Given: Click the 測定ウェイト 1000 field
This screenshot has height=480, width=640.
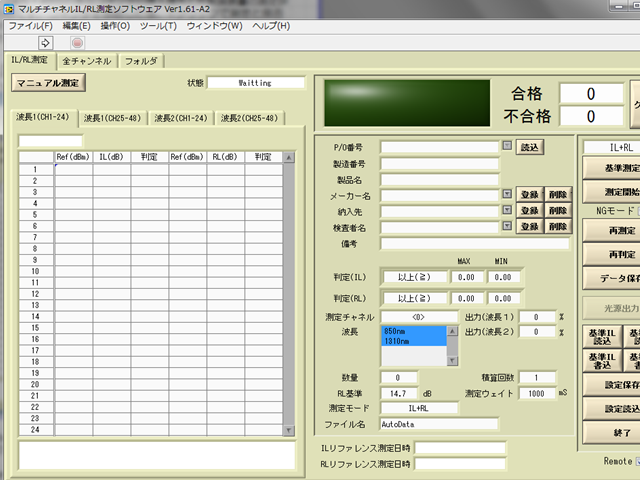Looking at the screenshot, I should tap(537, 393).
